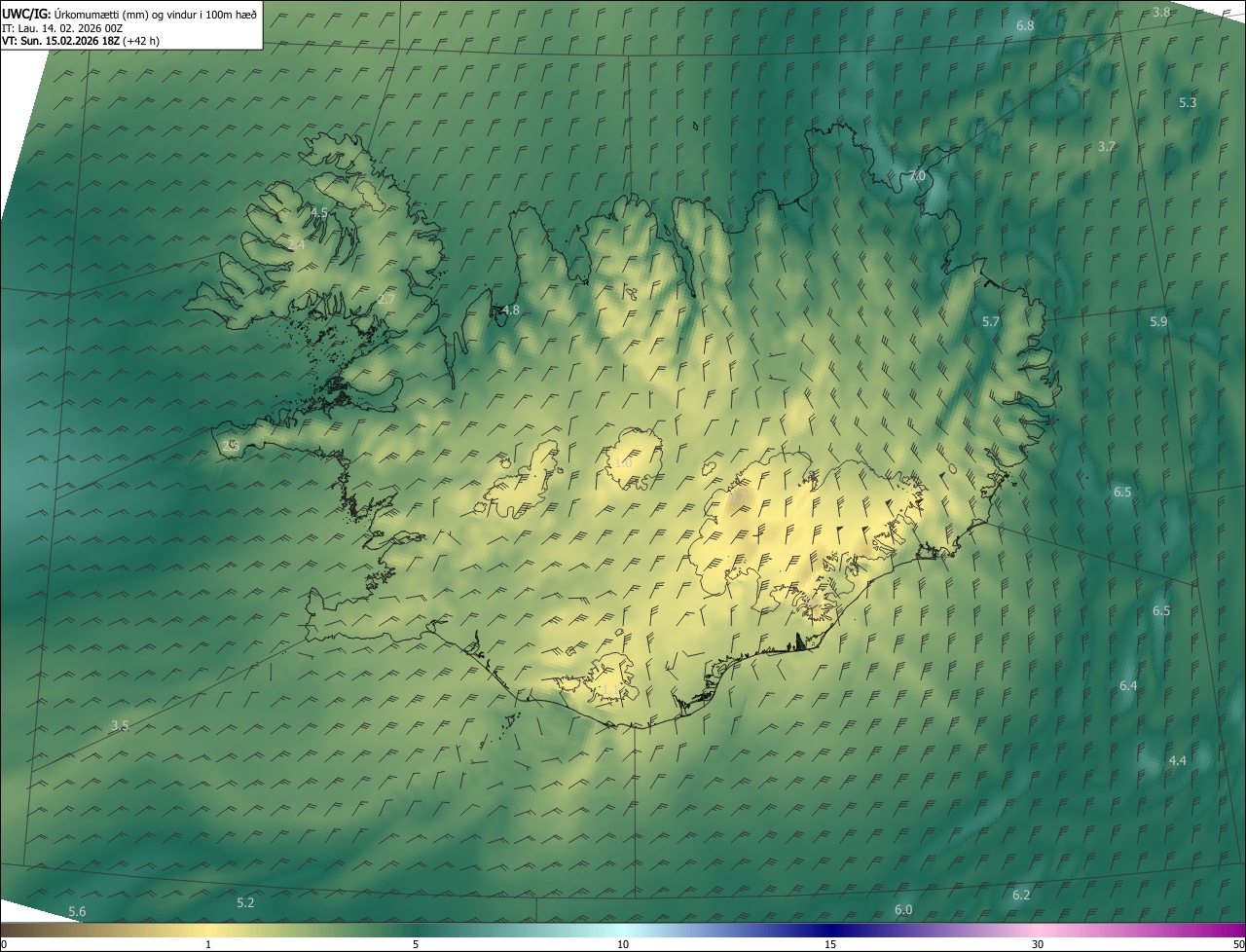
Task: Click the 50 label on the color scale
Action: (1238, 945)
